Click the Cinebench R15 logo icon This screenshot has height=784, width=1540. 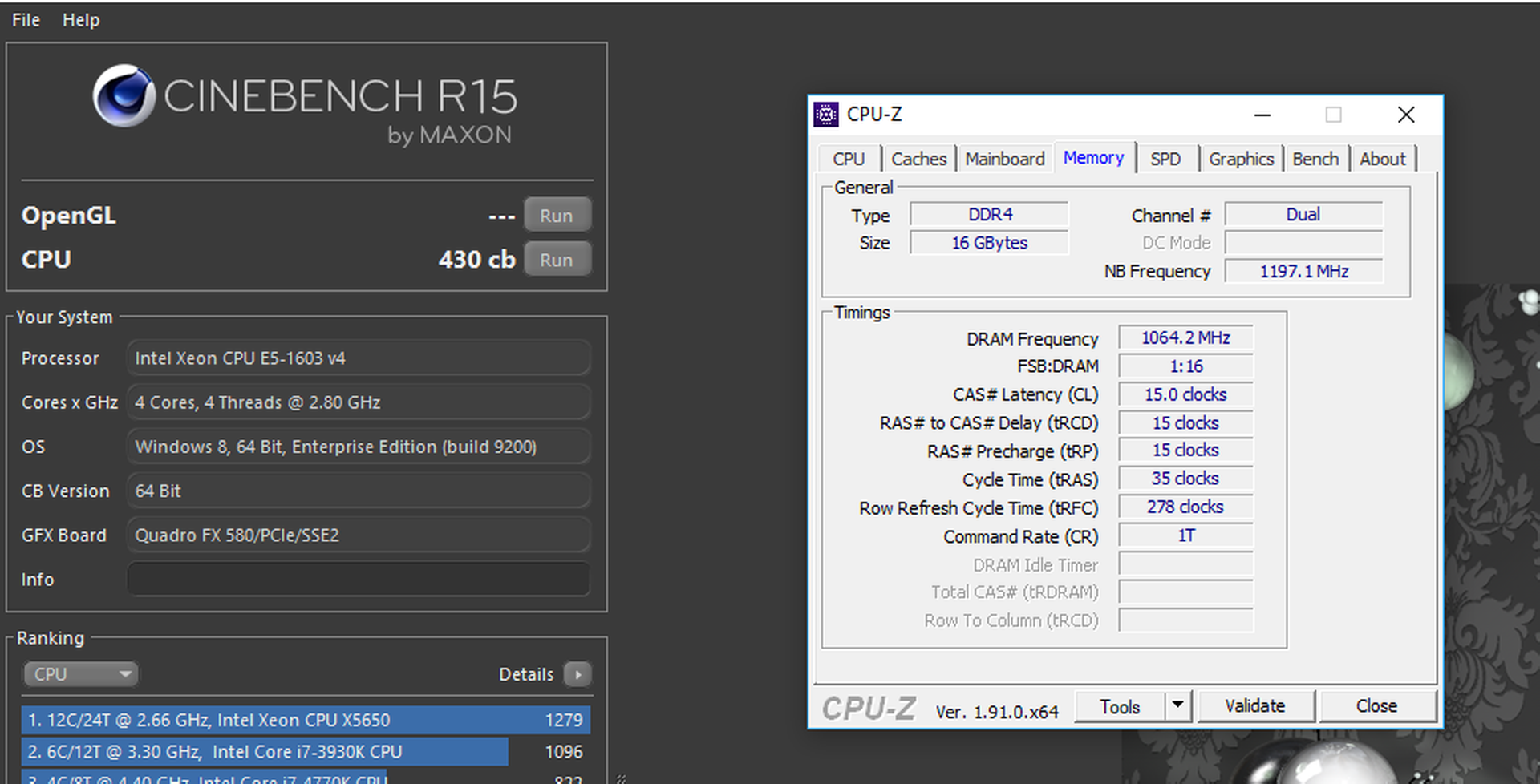coord(124,95)
